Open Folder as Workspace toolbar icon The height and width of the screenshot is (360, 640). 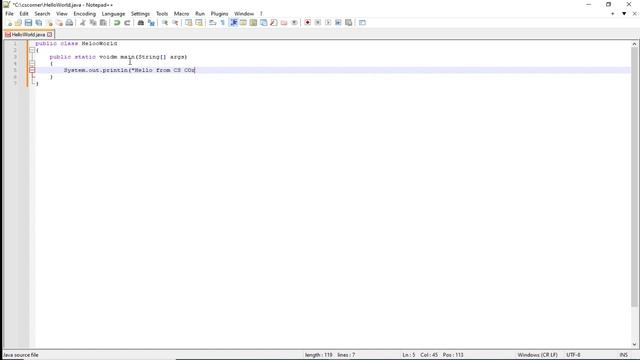pyautogui.click(x=284, y=23)
